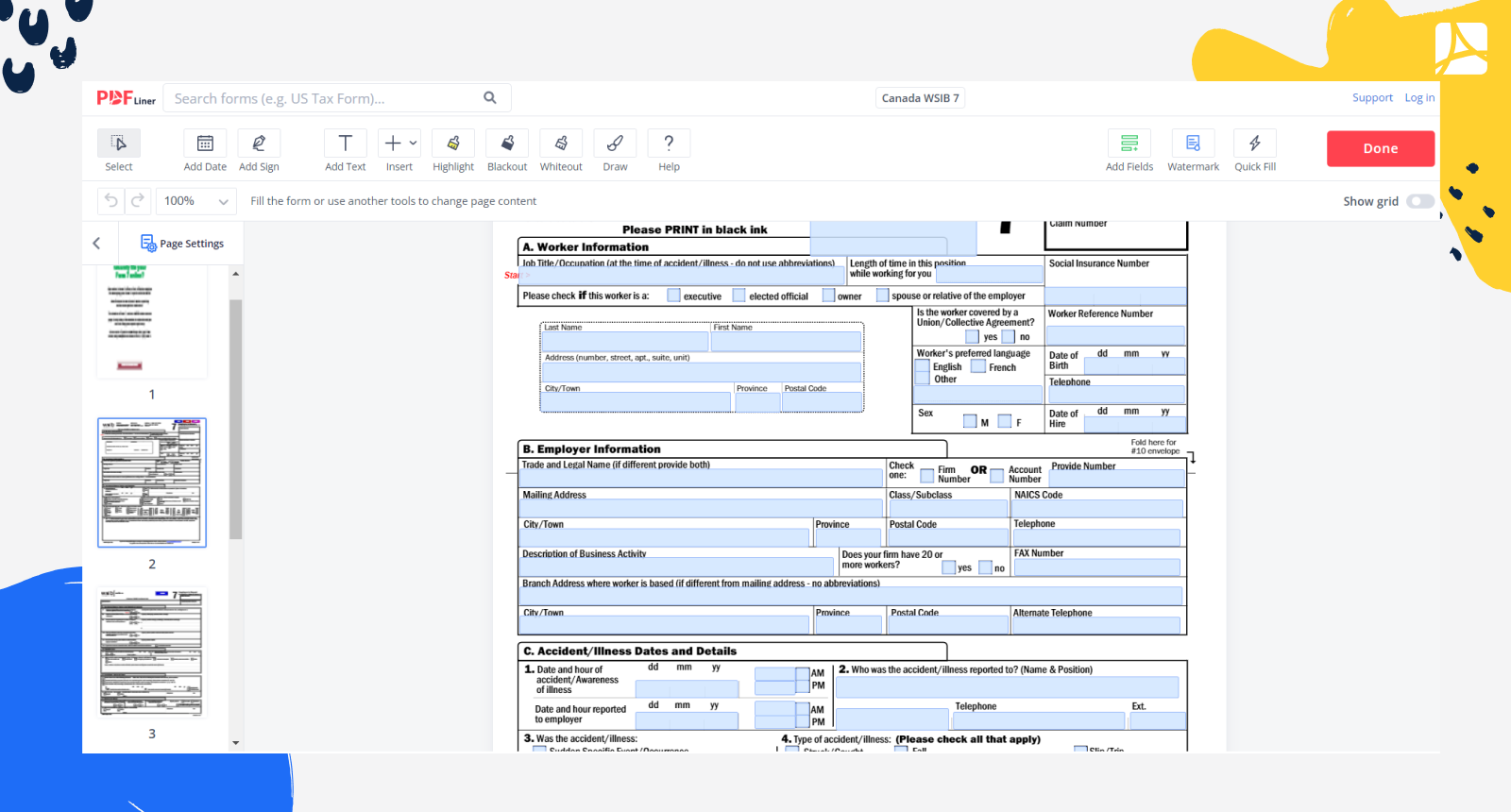Tick yes for 20 or more workers
Image resolution: width=1511 pixels, height=812 pixels.
coord(949,567)
